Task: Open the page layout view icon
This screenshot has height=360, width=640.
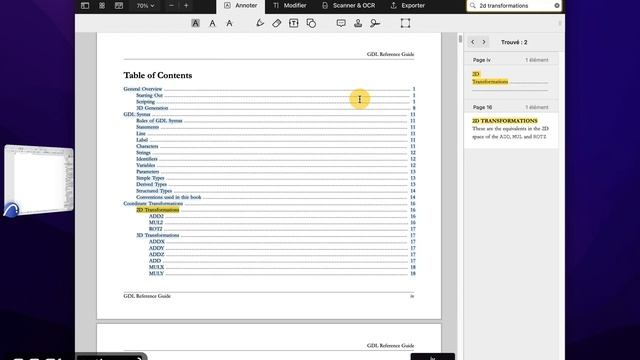Action: tap(119, 6)
